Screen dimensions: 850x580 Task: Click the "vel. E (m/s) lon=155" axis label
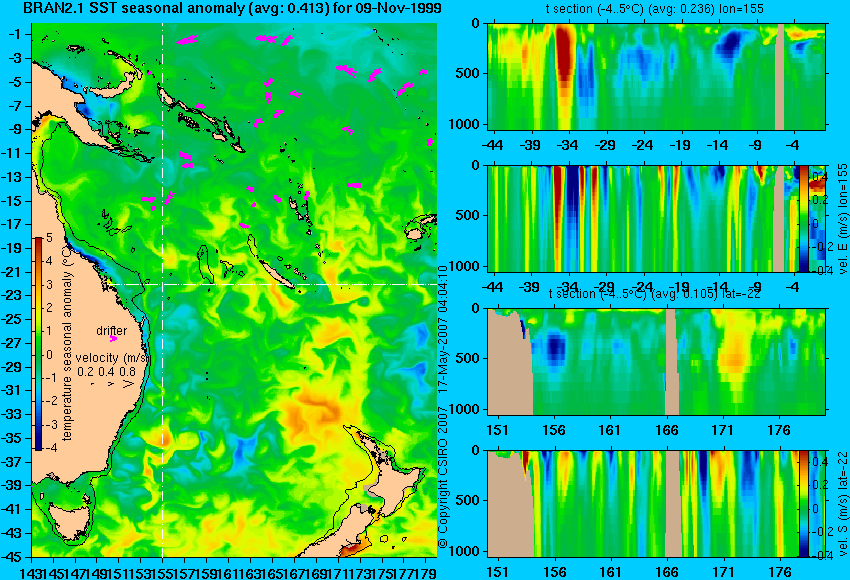[843, 218]
